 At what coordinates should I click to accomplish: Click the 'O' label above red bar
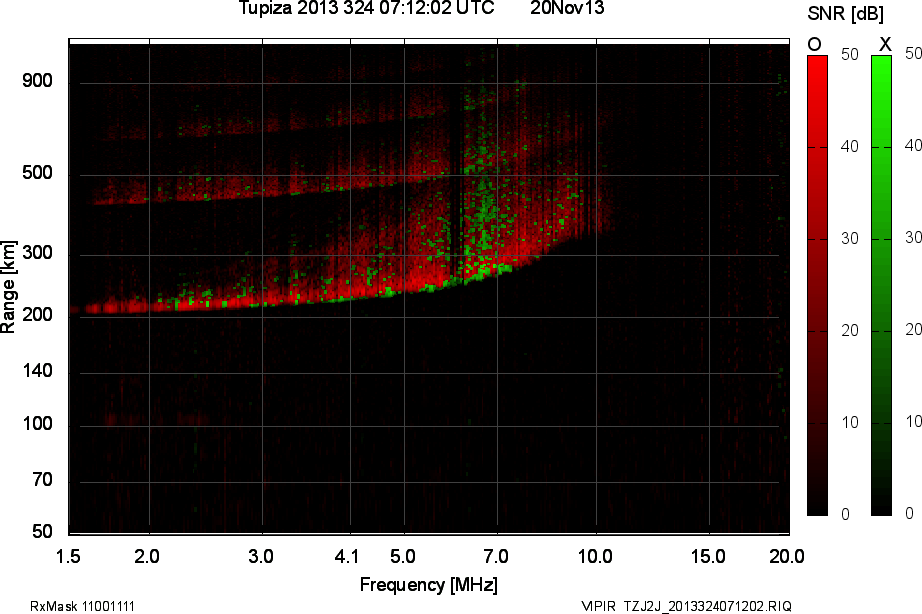click(814, 44)
